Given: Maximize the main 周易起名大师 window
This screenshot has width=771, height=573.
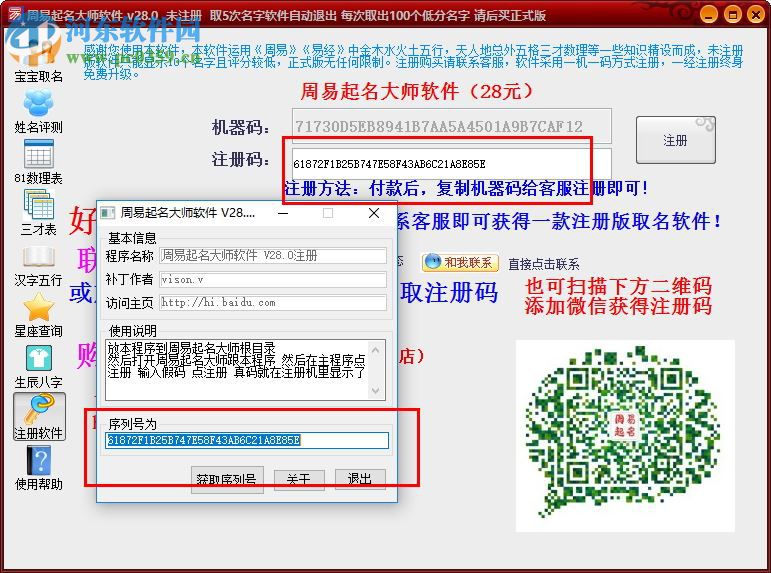Looking at the screenshot, I should 733,14.
